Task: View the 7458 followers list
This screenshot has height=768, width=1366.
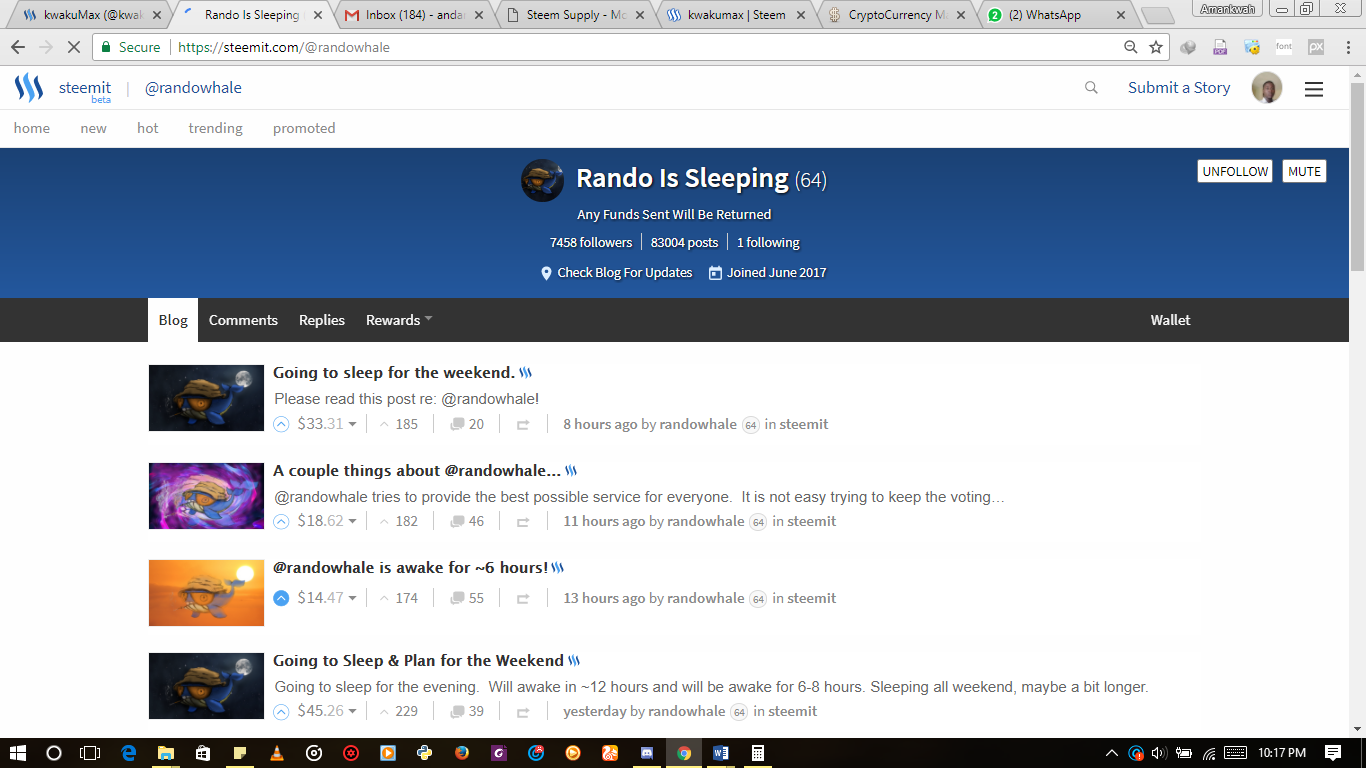Action: click(x=591, y=242)
